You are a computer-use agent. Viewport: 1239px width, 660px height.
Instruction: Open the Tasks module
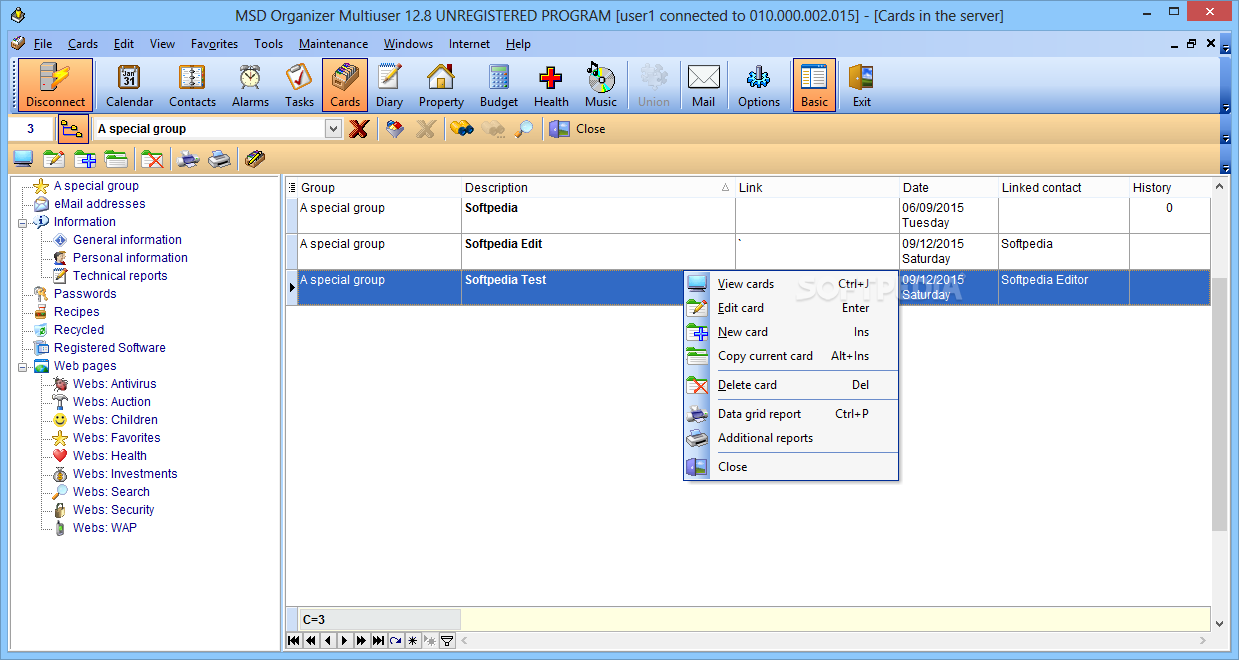coord(299,85)
